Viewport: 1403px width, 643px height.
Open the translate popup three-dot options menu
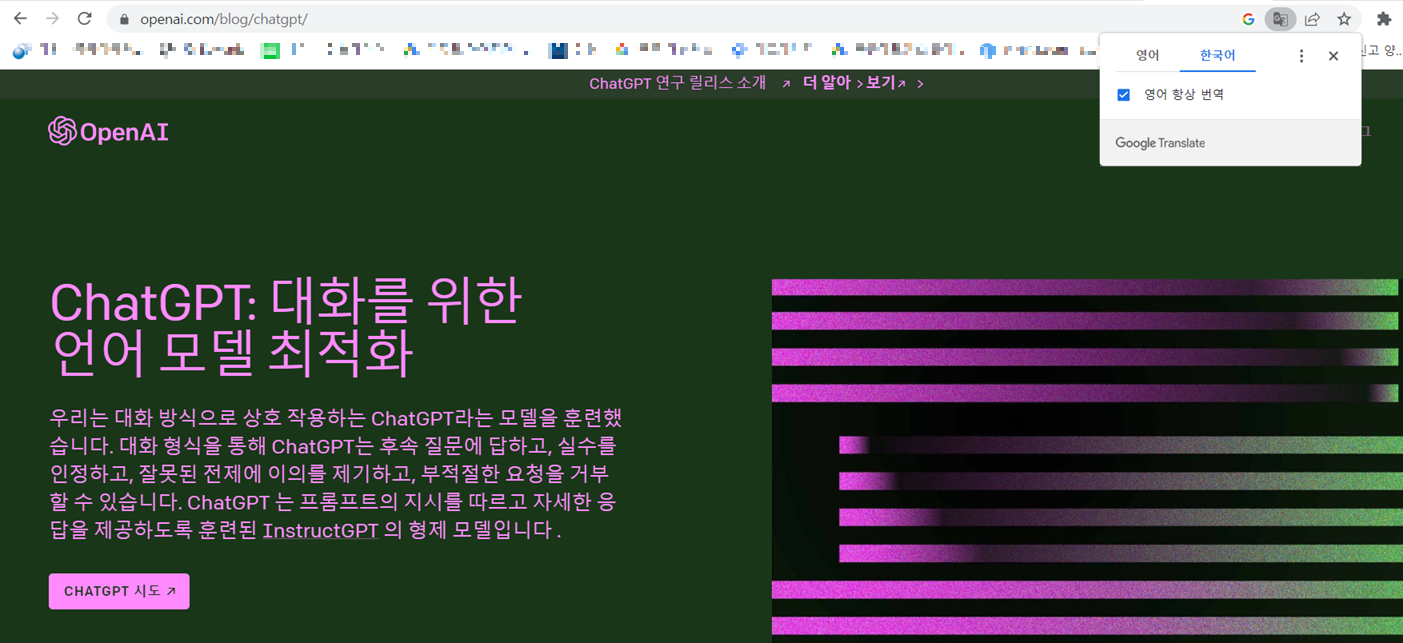[1301, 55]
